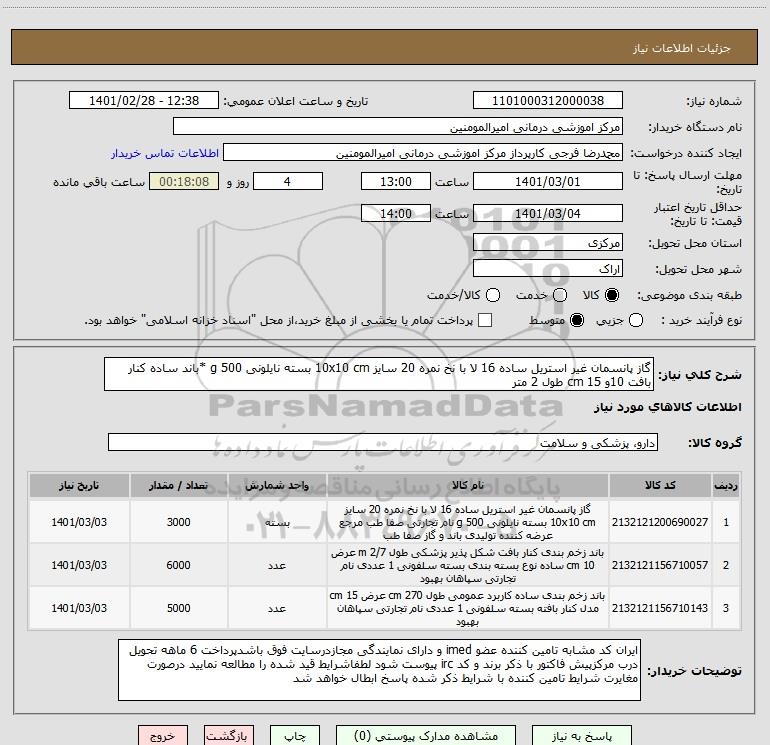This screenshot has width=770, height=745.
Task: Choose جزیی purchase process radio
Action: click(635, 320)
